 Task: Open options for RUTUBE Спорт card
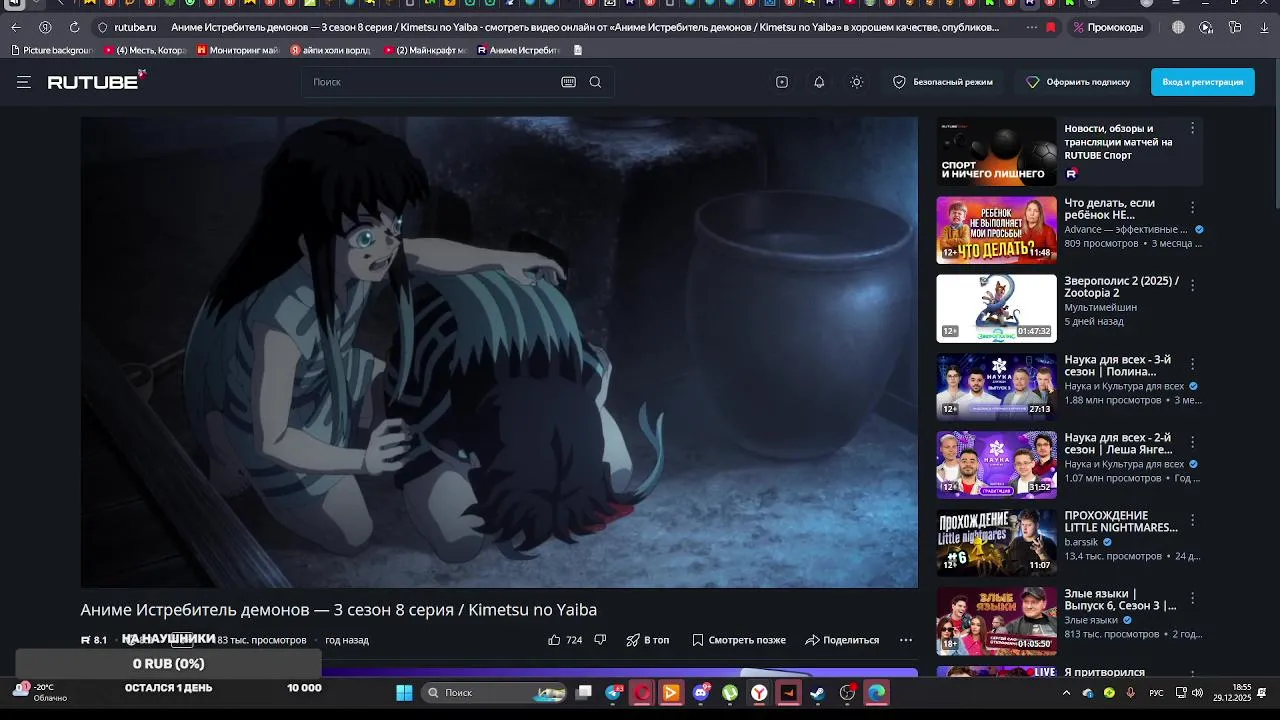coord(1192,129)
